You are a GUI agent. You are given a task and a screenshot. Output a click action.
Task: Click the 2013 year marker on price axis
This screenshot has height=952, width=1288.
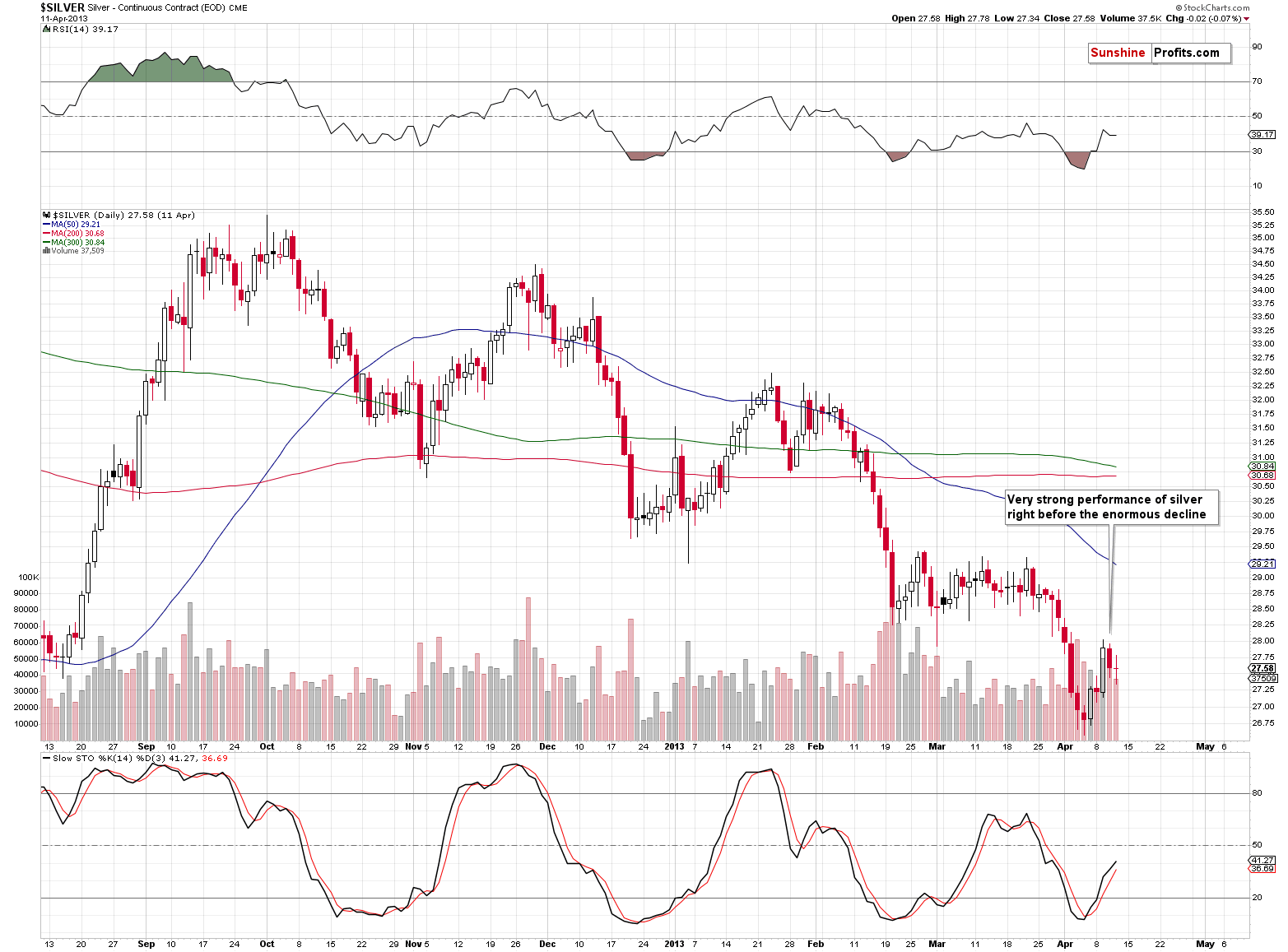pyautogui.click(x=675, y=747)
